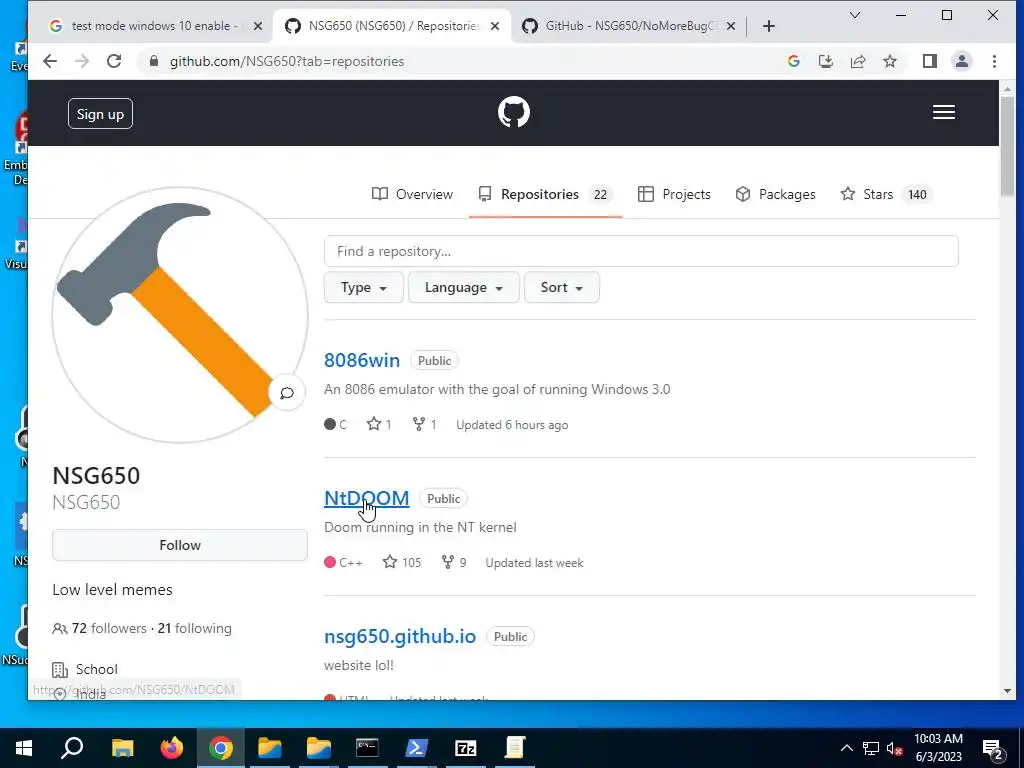Viewport: 1024px width, 768px height.
Task: Click the Google icon in address bar
Action: coord(793,61)
